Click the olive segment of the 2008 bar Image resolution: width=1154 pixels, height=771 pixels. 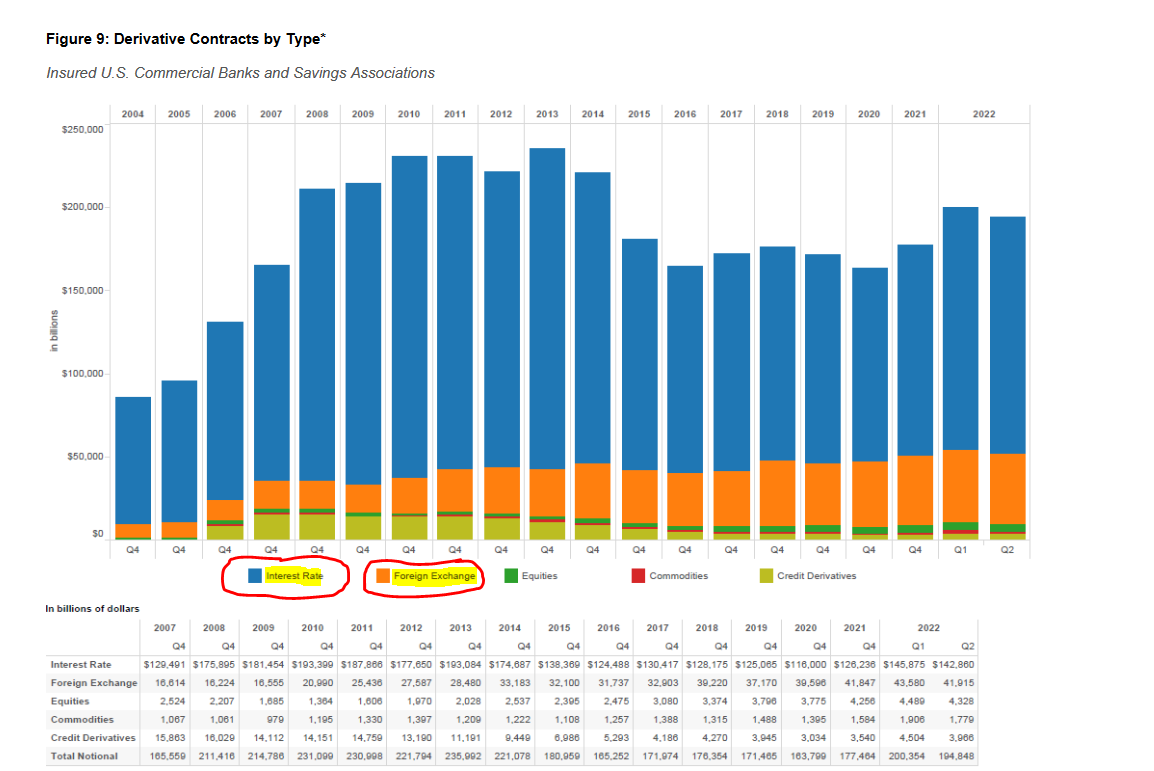point(317,527)
